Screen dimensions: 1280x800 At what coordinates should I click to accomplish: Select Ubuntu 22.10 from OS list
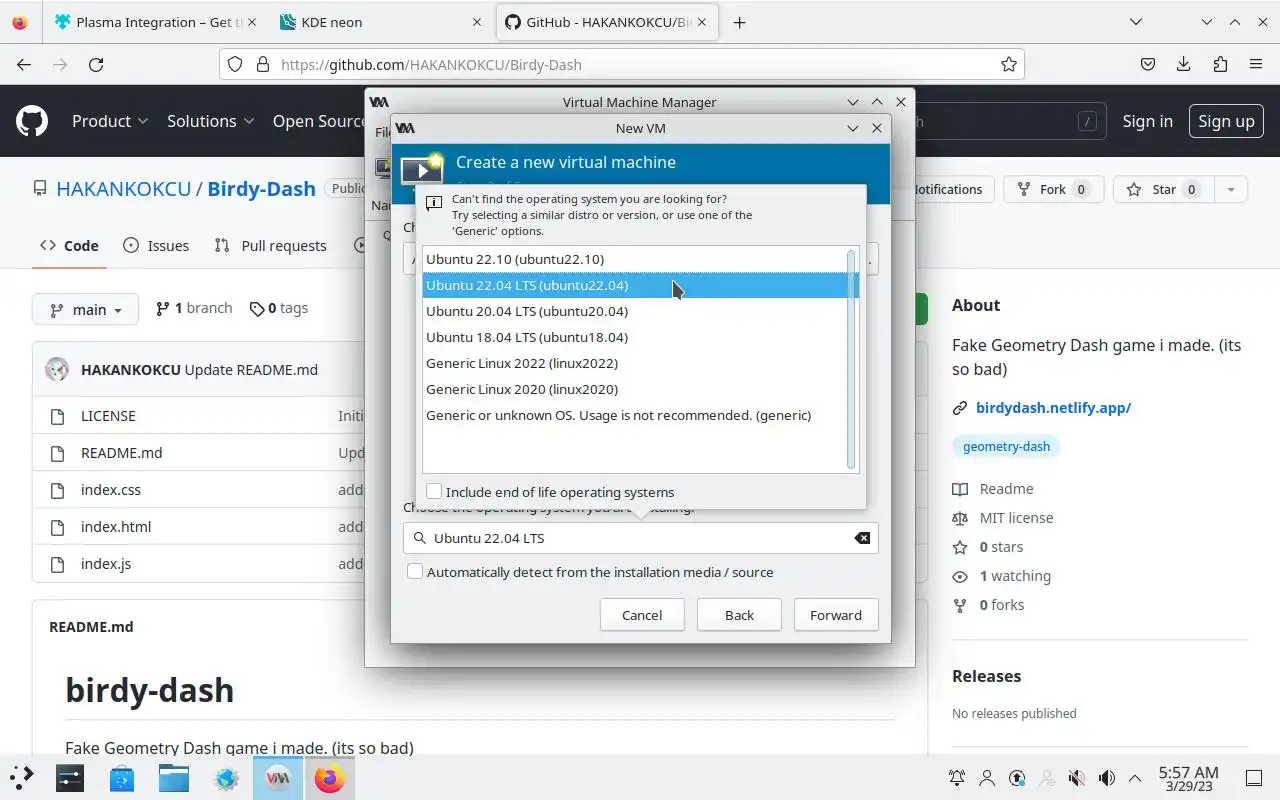(634, 259)
